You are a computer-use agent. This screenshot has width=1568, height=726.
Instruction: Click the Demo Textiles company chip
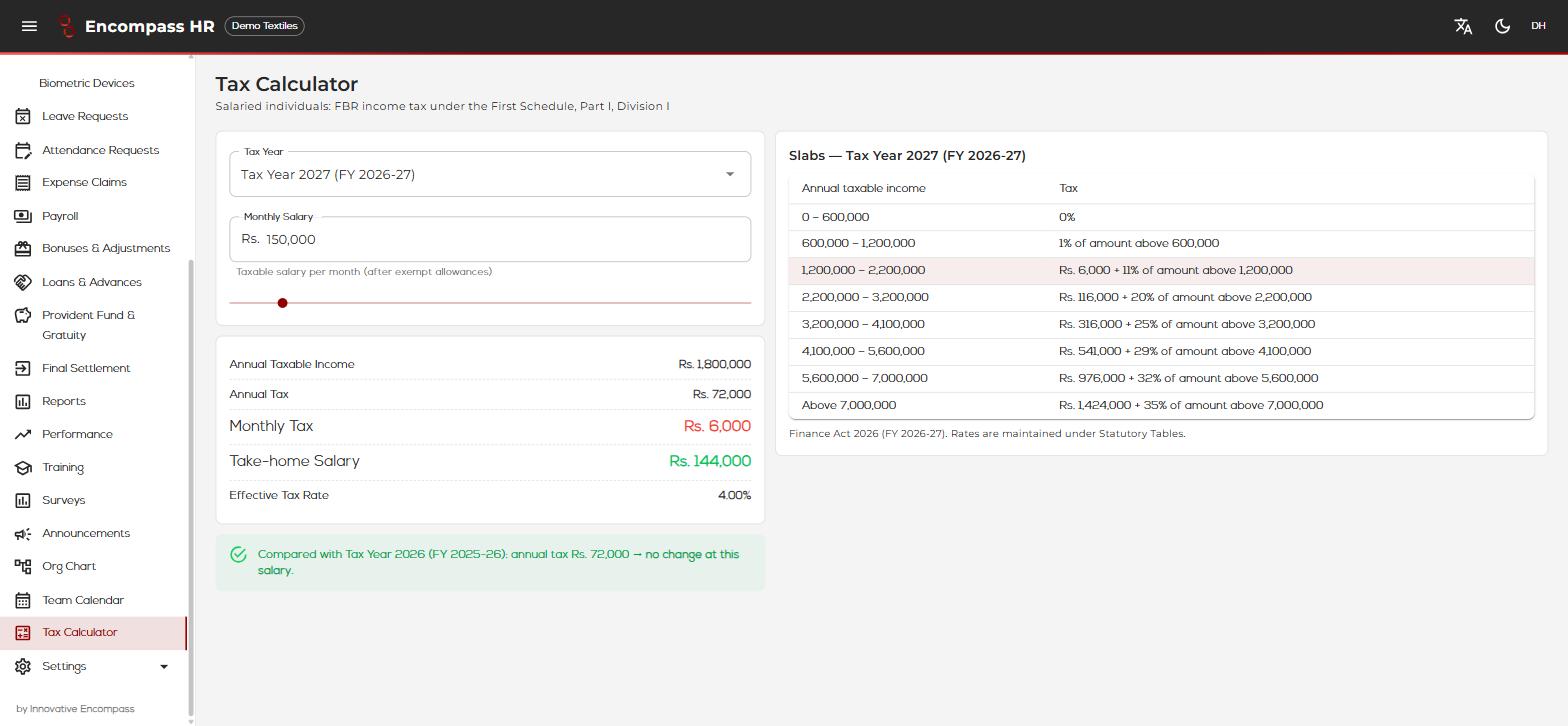pyautogui.click(x=265, y=26)
